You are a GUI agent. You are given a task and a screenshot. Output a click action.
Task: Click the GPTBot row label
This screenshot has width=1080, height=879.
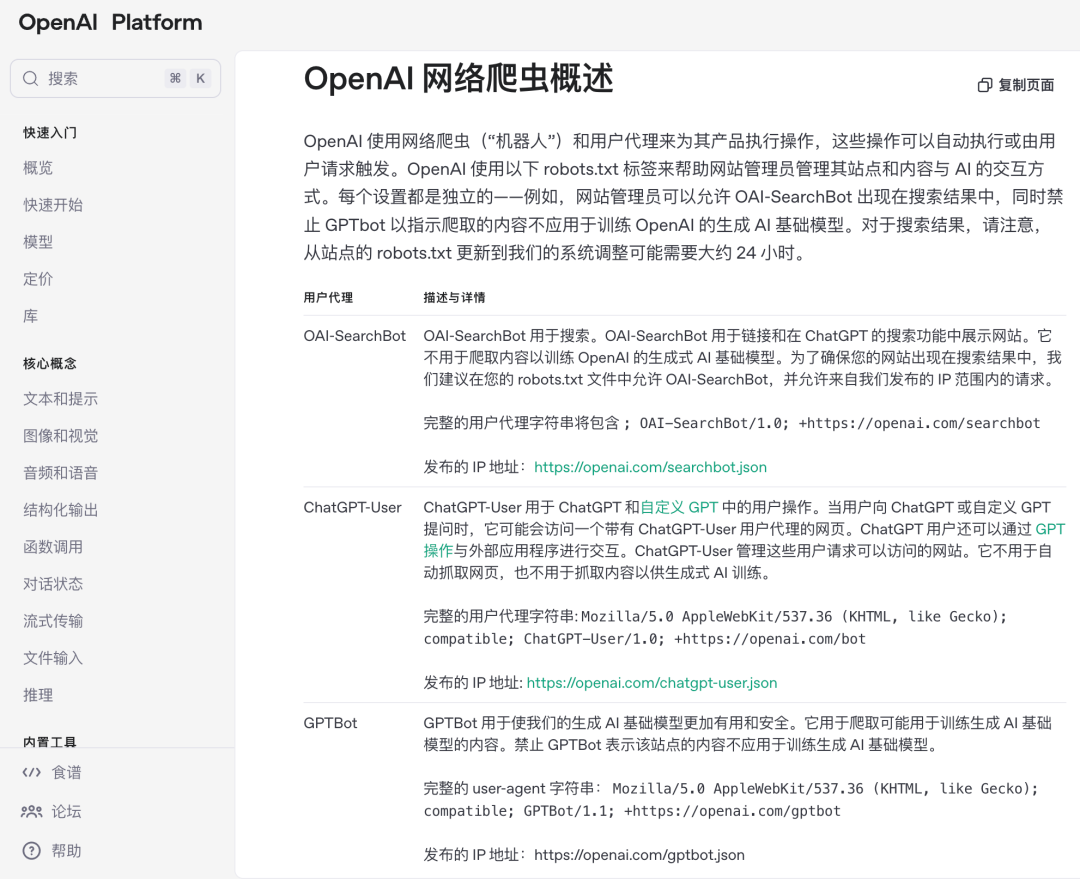[x=331, y=723]
